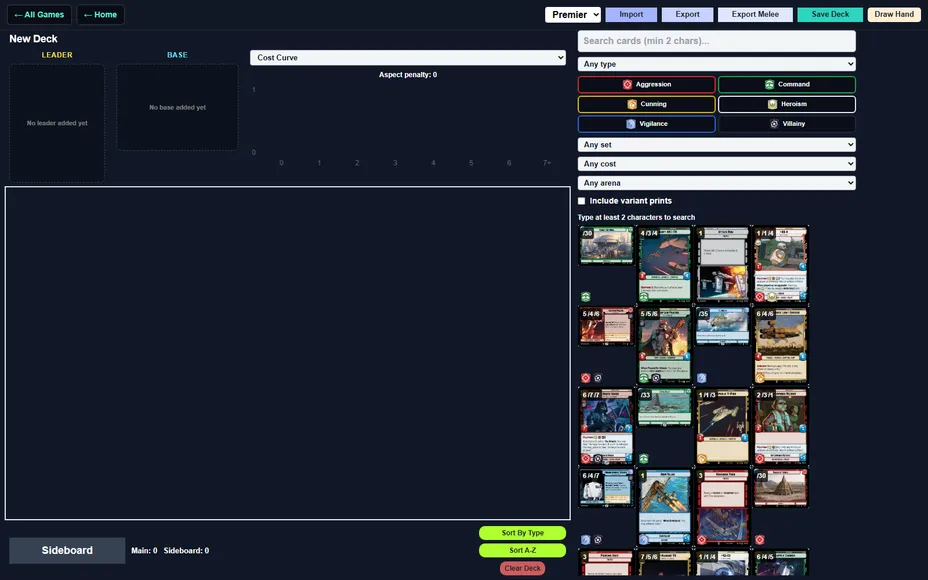Filter cards by the Heroism aspect
The image size is (928, 580).
[787, 104]
